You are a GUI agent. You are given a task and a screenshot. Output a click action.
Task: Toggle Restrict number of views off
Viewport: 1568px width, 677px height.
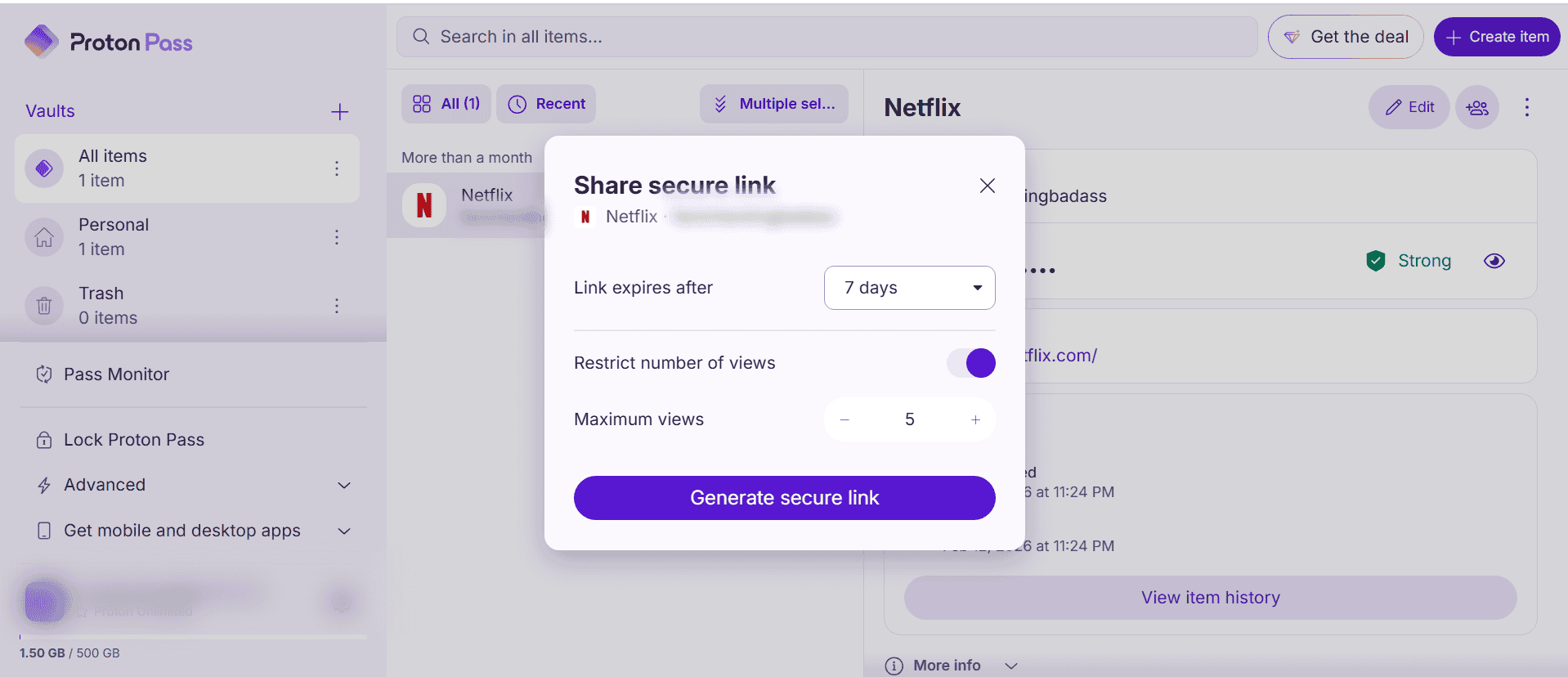pyautogui.click(x=971, y=363)
